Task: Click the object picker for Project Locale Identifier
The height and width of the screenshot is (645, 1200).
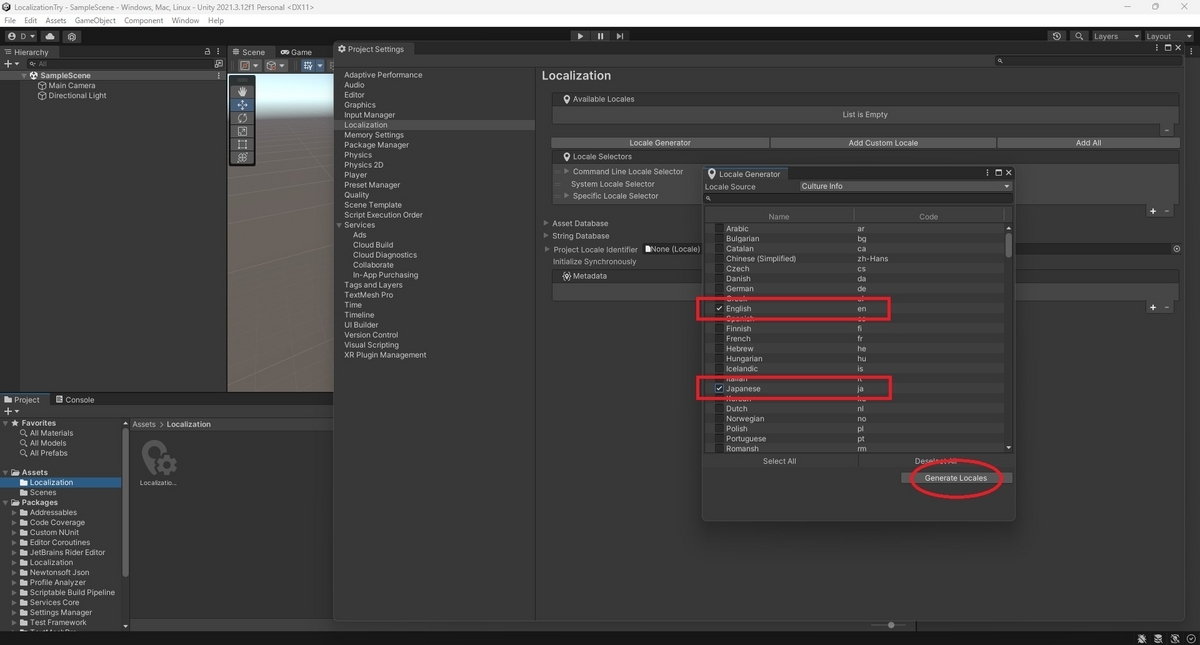Action: tap(1176, 249)
